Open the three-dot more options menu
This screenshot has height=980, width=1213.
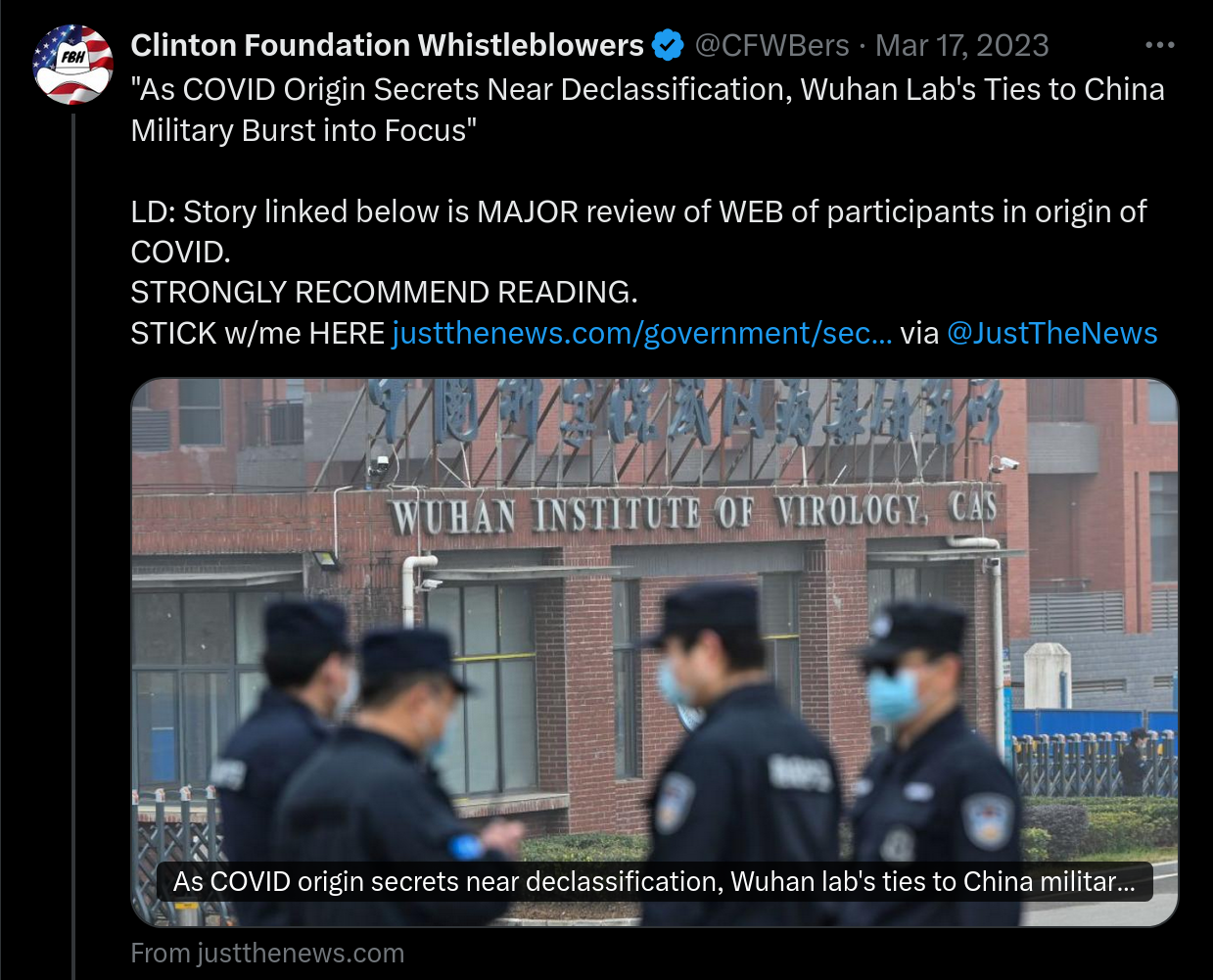coord(1159,45)
